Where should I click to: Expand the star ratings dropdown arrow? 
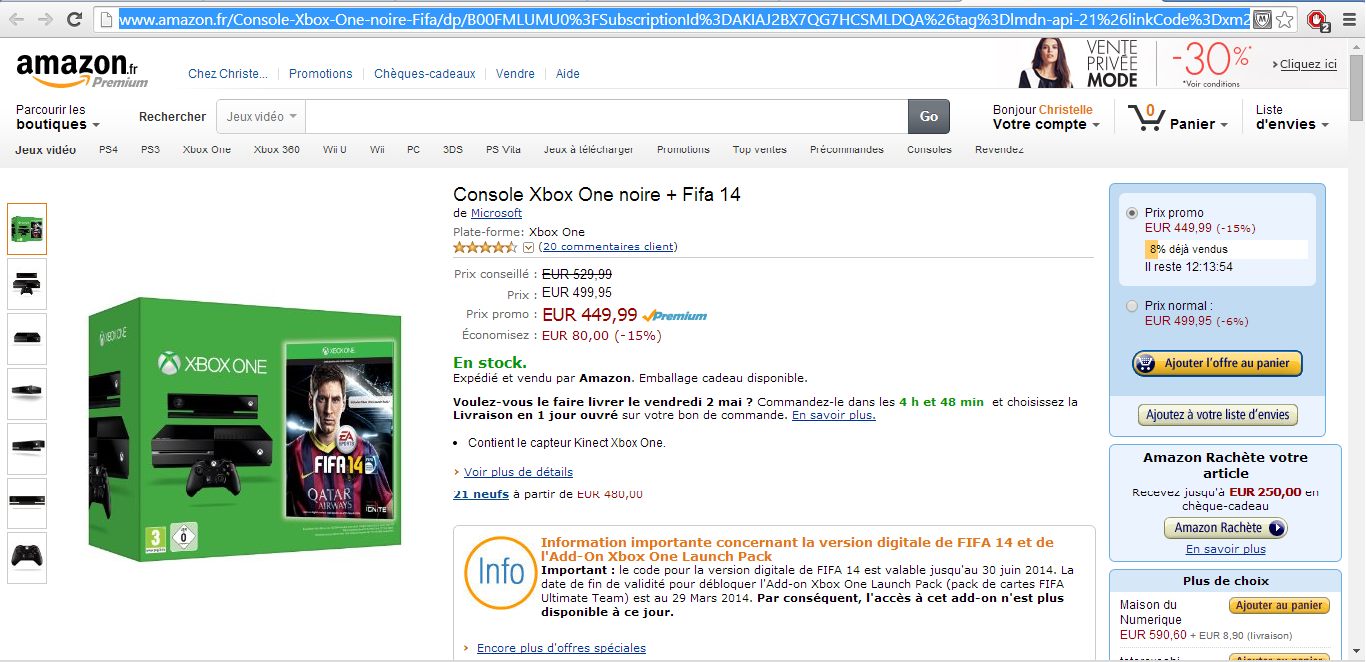[528, 247]
